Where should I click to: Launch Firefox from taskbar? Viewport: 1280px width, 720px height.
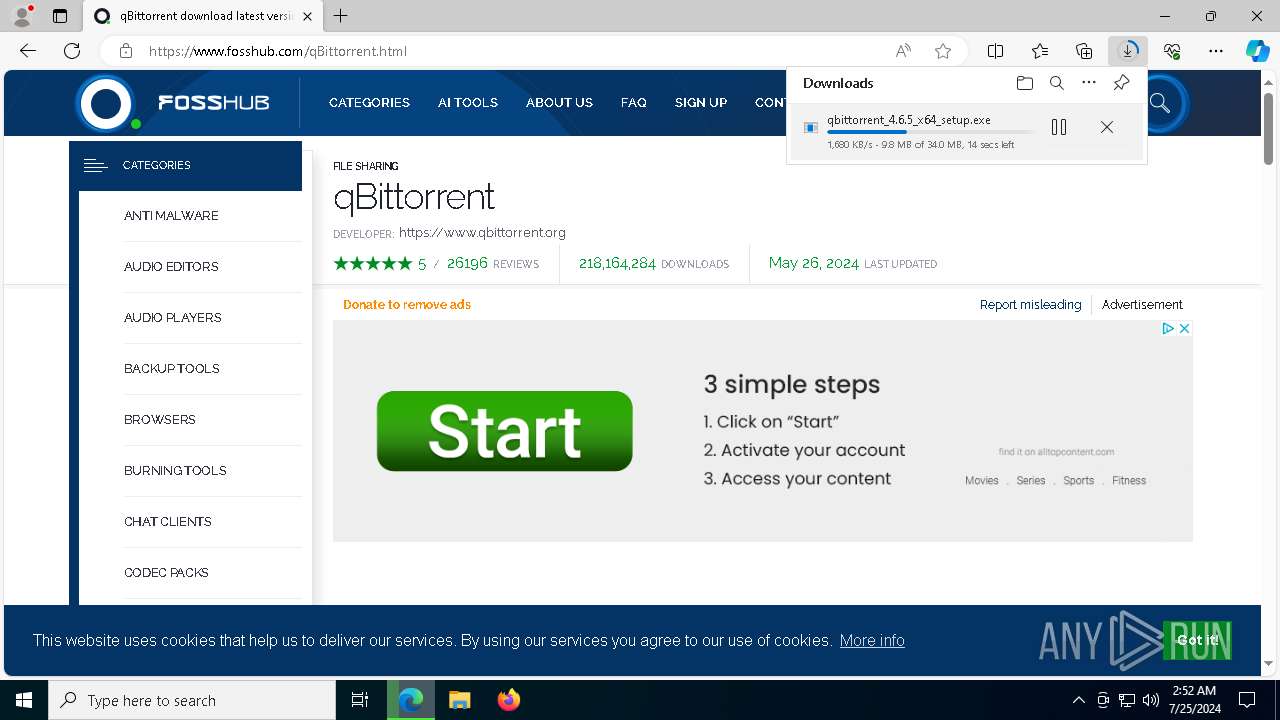point(508,700)
